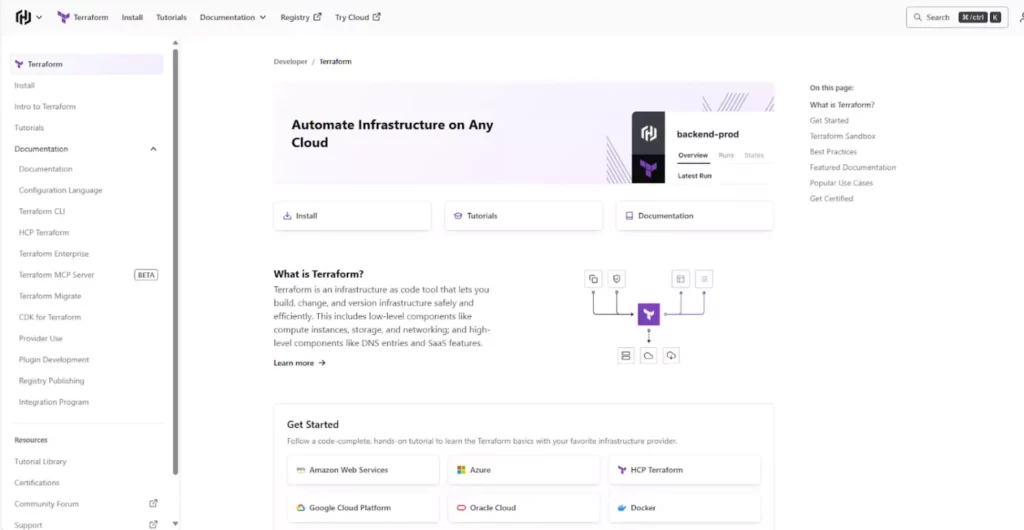Follow the Learn more link
The width and height of the screenshot is (1024, 530).
coord(299,363)
